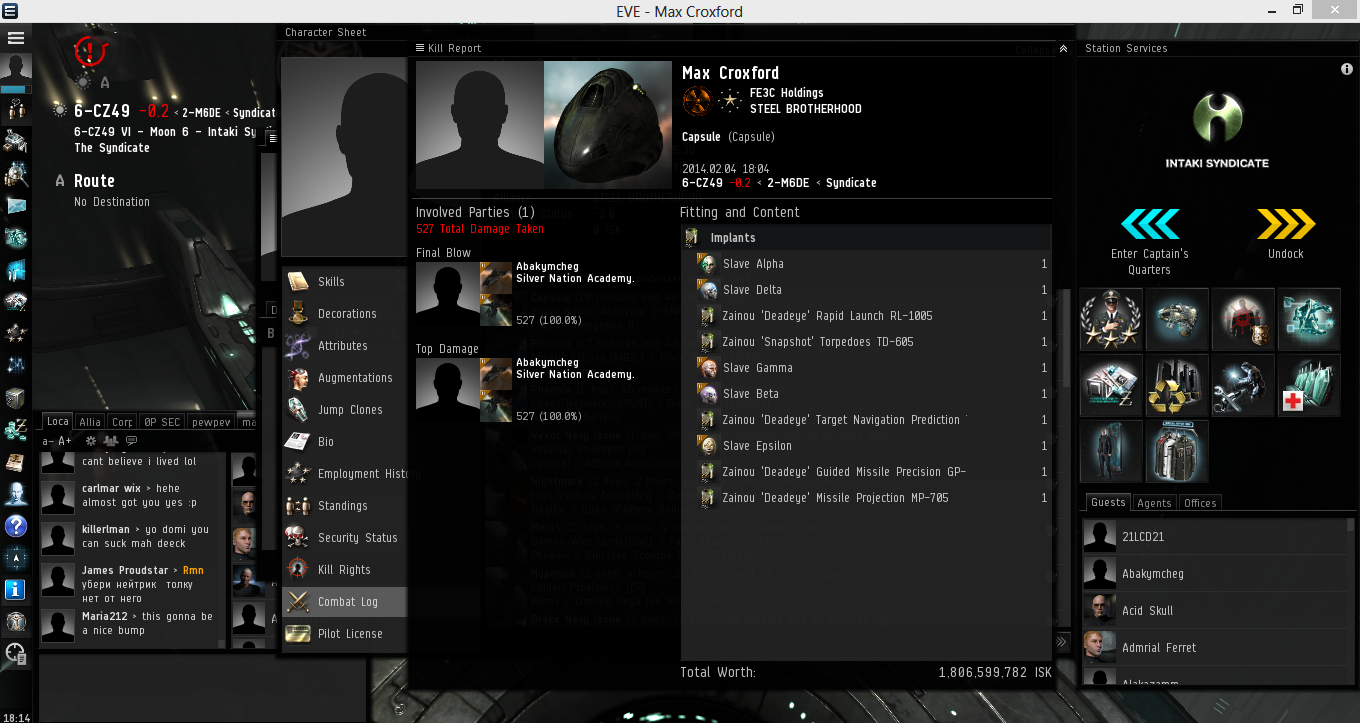Screen dimensions: 1360x723
Task: Click the Skills menu entry
Action: click(x=344, y=282)
